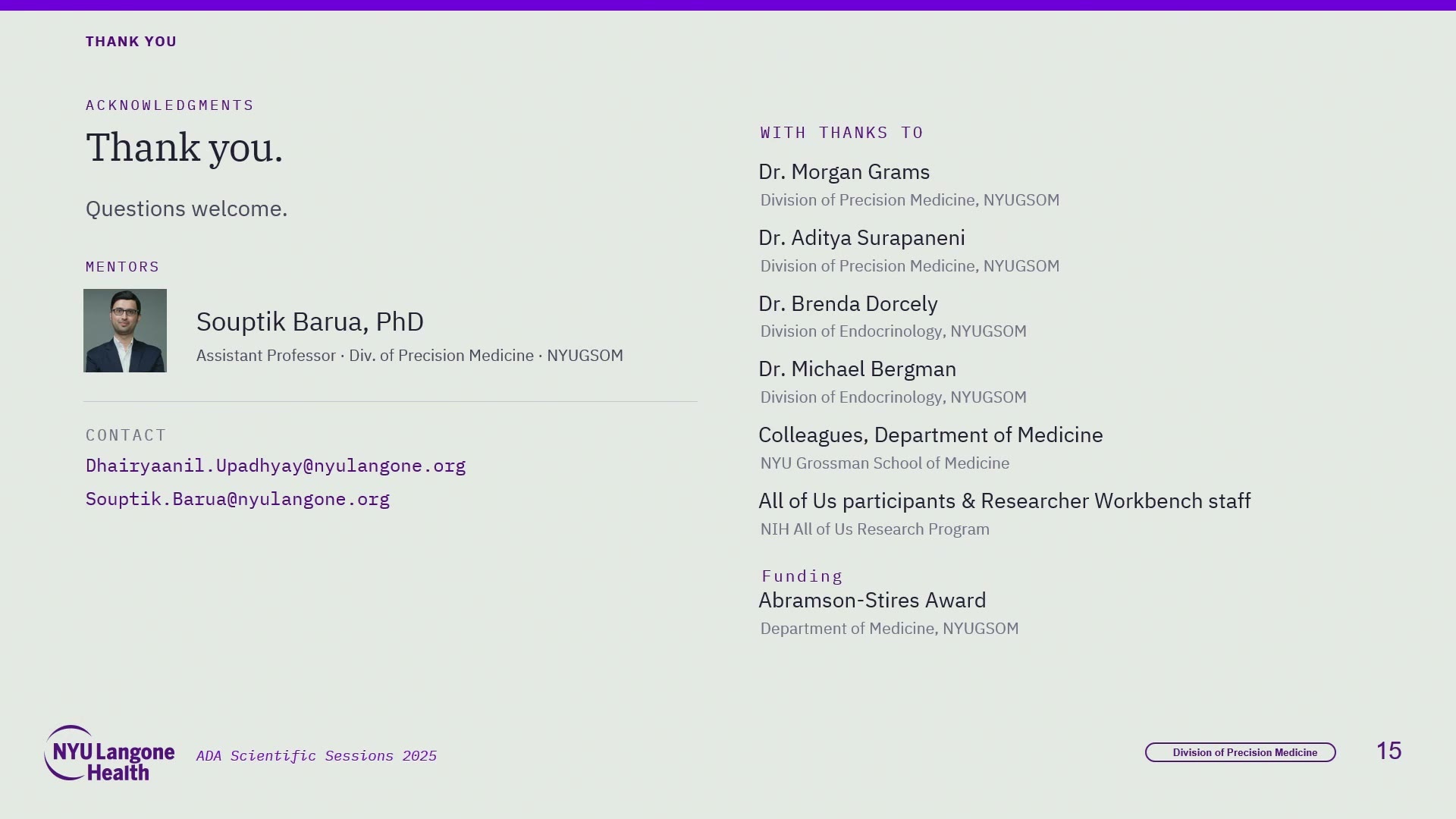Click 'NIH All of Us Research Program'
The height and width of the screenshot is (819, 1456).
click(875, 529)
